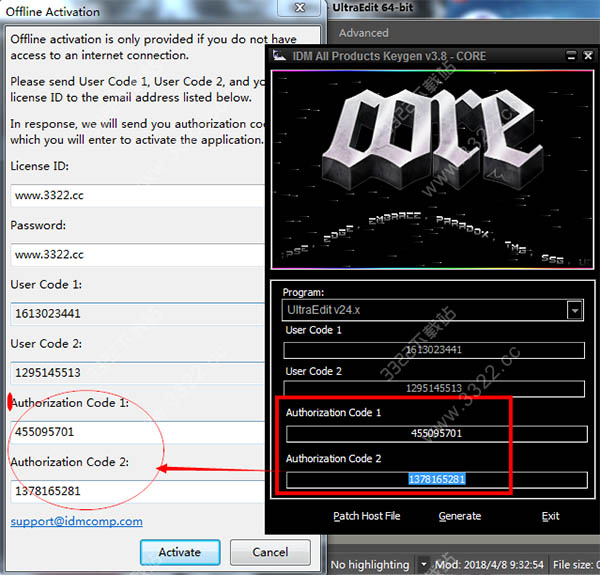Open the Program dropdown arrow

coord(574,310)
